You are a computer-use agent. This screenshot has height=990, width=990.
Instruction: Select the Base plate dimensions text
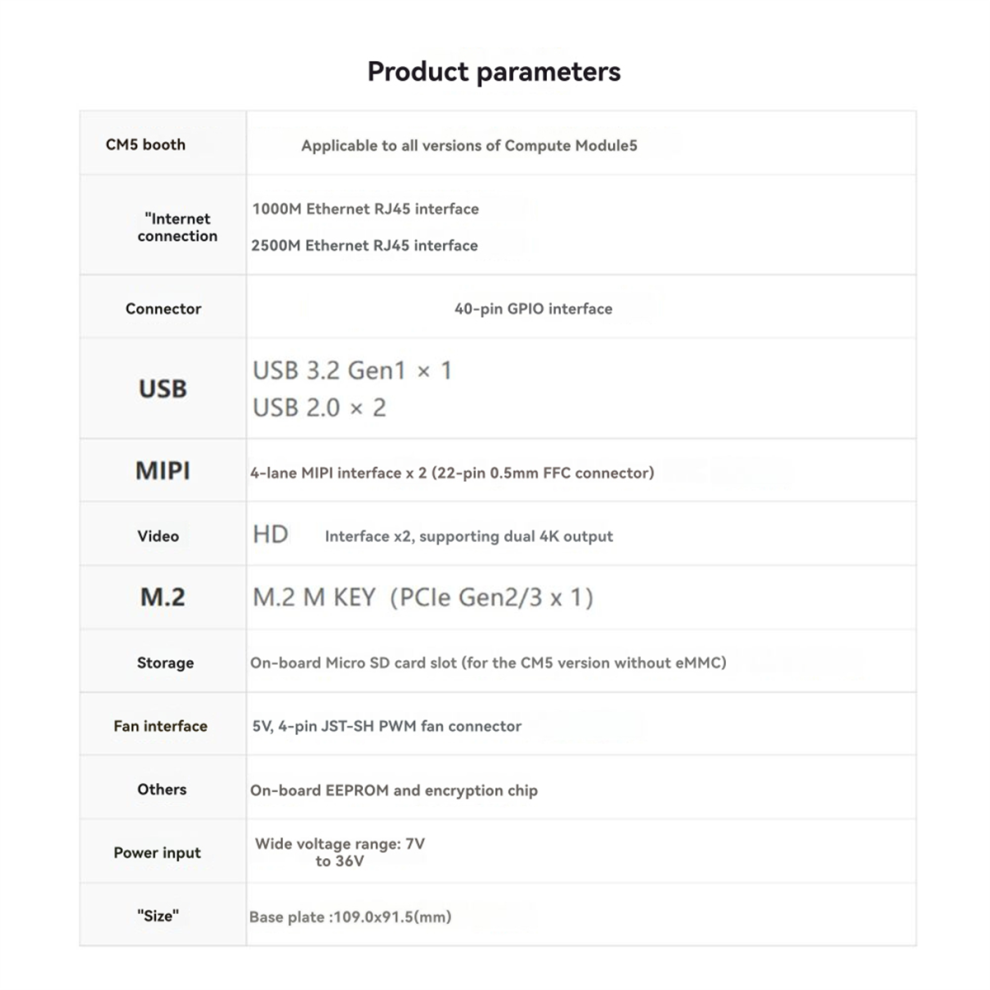350,917
